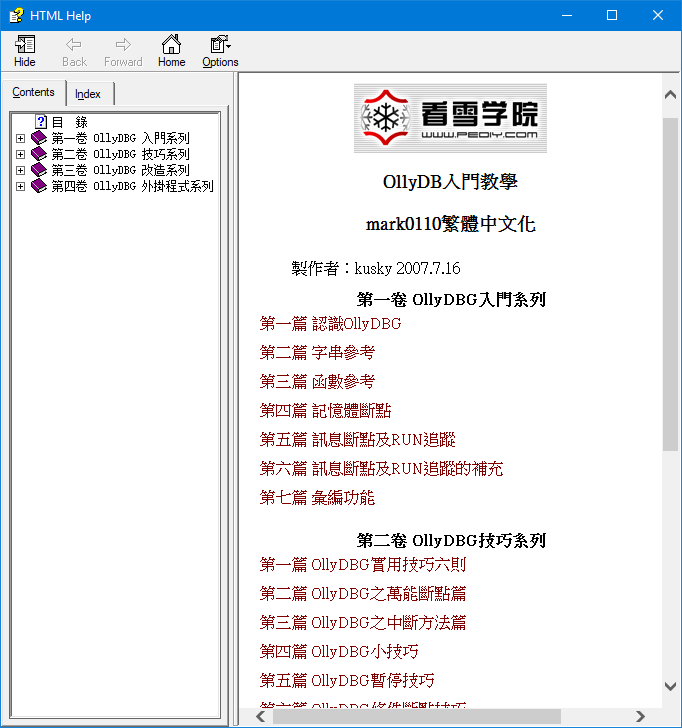Expand 第二卷 OllyDBG 技巧系列 node
This screenshot has height=728, width=682.
click(x=20, y=154)
